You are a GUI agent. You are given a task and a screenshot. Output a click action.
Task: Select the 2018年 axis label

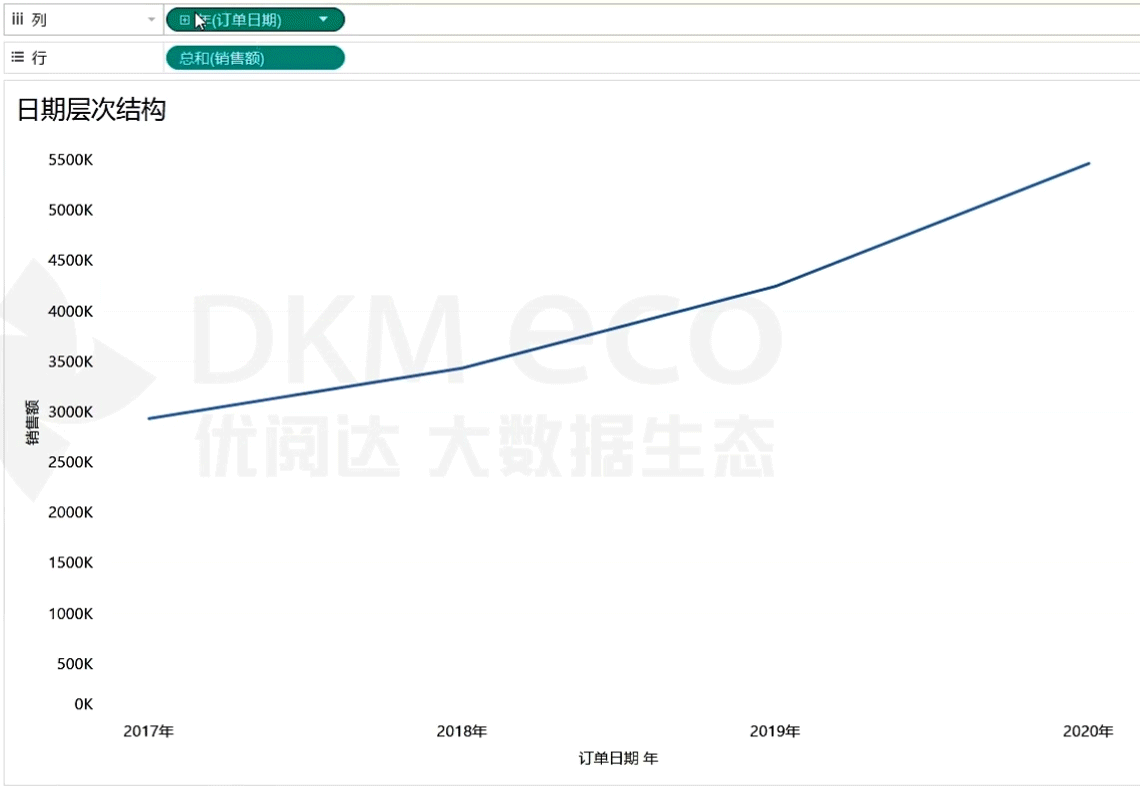[x=462, y=731]
